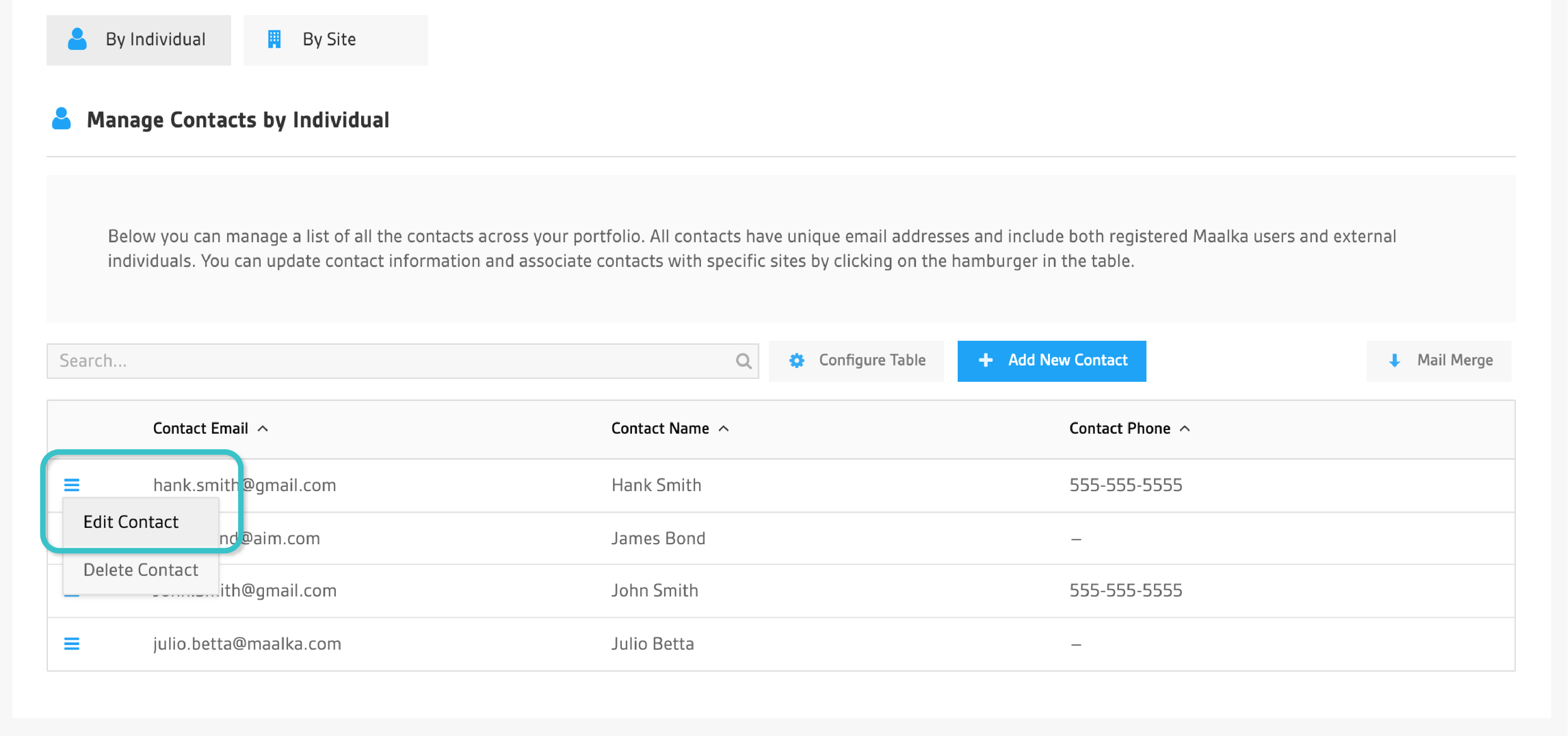Sort by Contact Phone column chevron
Image resolution: width=1568 pixels, height=736 pixels.
(x=1185, y=429)
